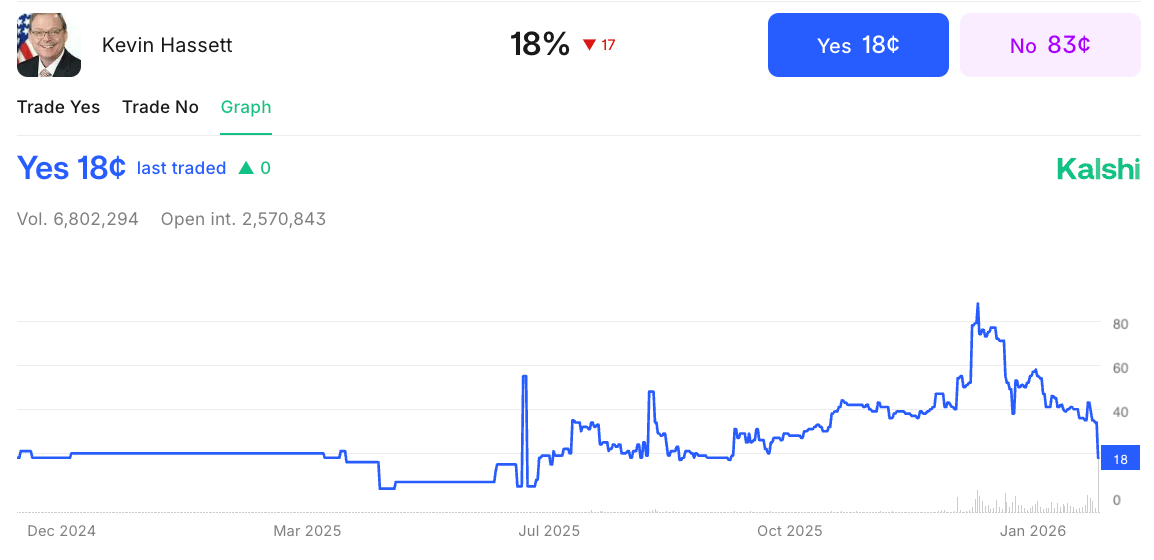Click the Open int. 2,570,843 statistic
The width and height of the screenshot is (1154, 560).
tap(243, 219)
